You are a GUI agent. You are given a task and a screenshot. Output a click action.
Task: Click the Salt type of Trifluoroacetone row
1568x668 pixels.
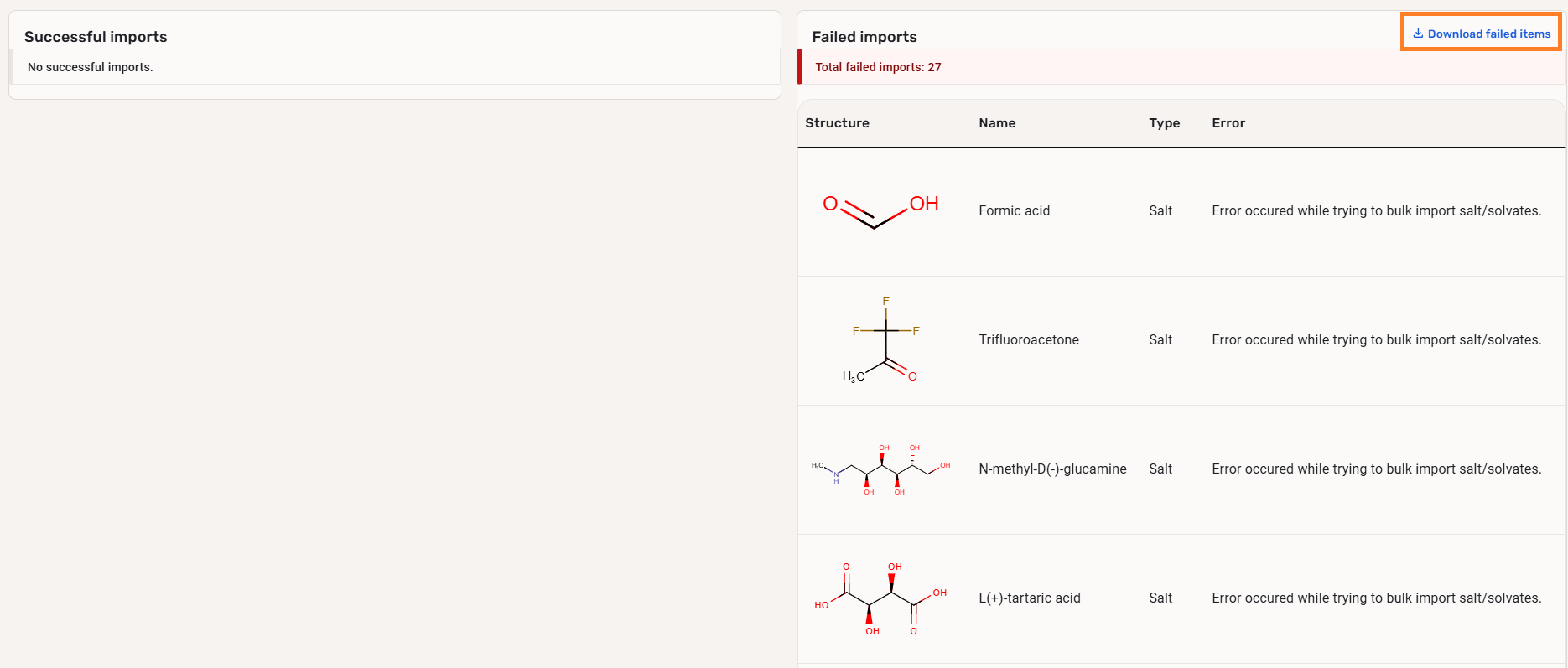pyautogui.click(x=1160, y=340)
